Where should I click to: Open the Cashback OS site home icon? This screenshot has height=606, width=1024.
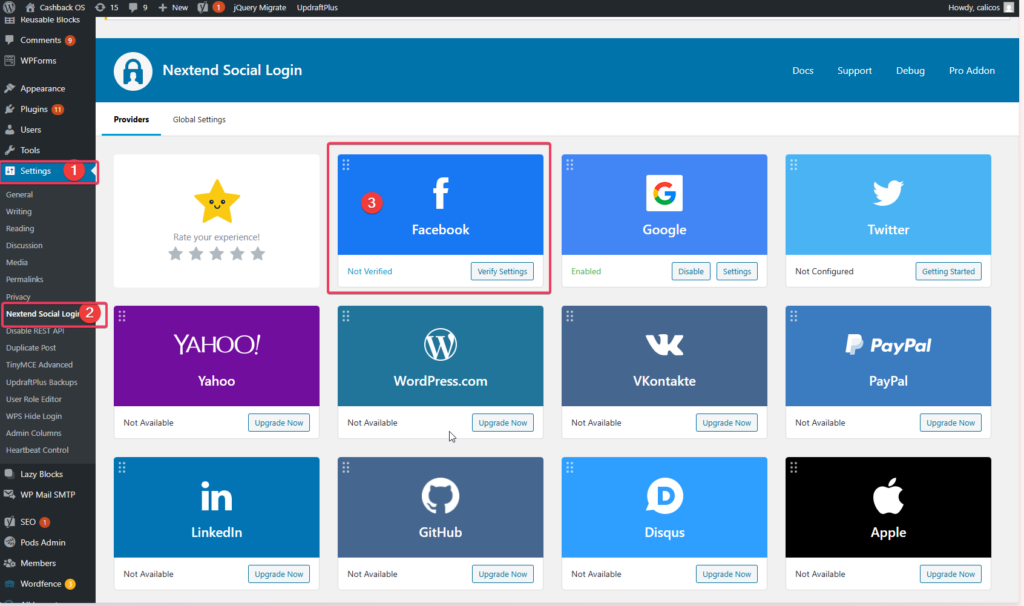tap(30, 7)
